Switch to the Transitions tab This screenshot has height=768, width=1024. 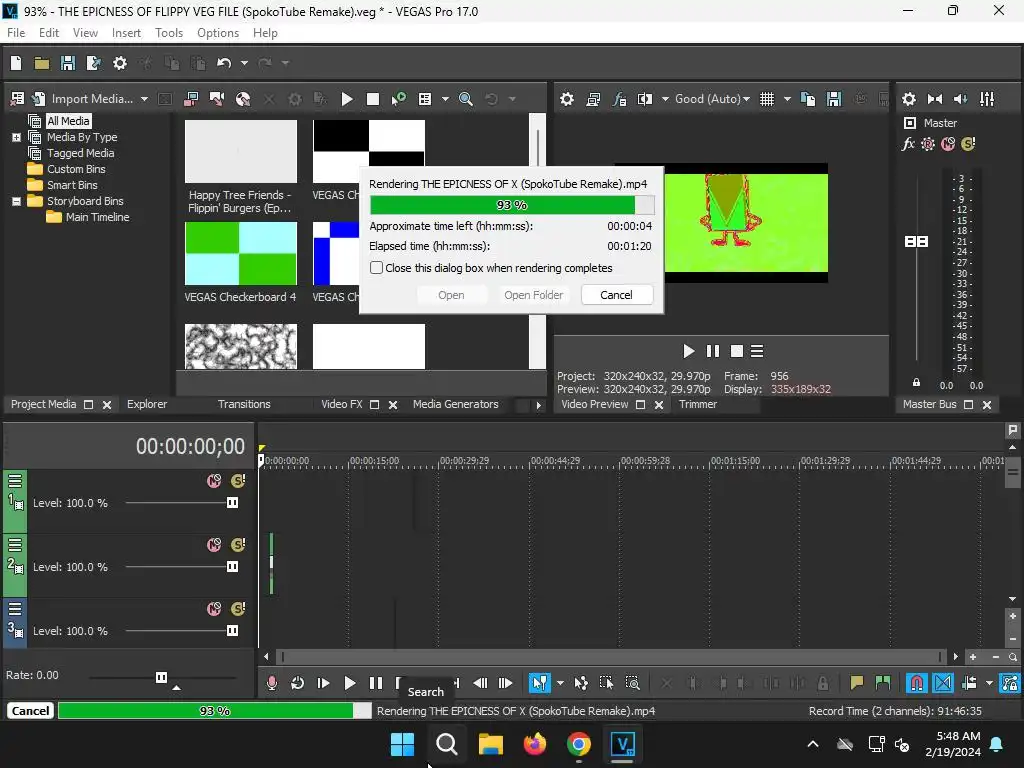point(244,404)
